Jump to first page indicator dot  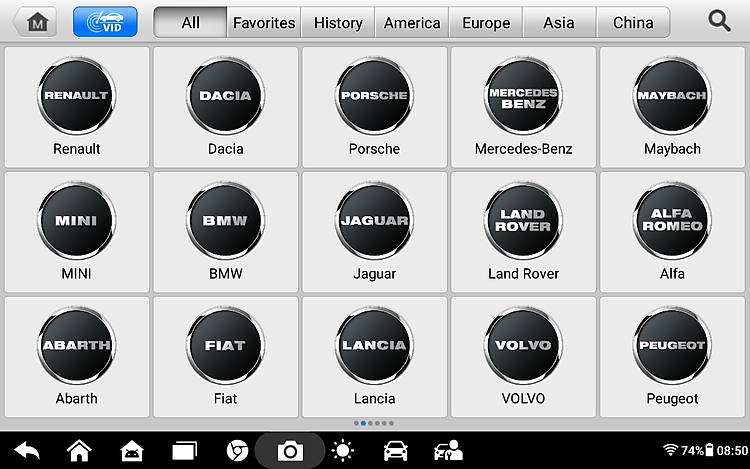356,423
